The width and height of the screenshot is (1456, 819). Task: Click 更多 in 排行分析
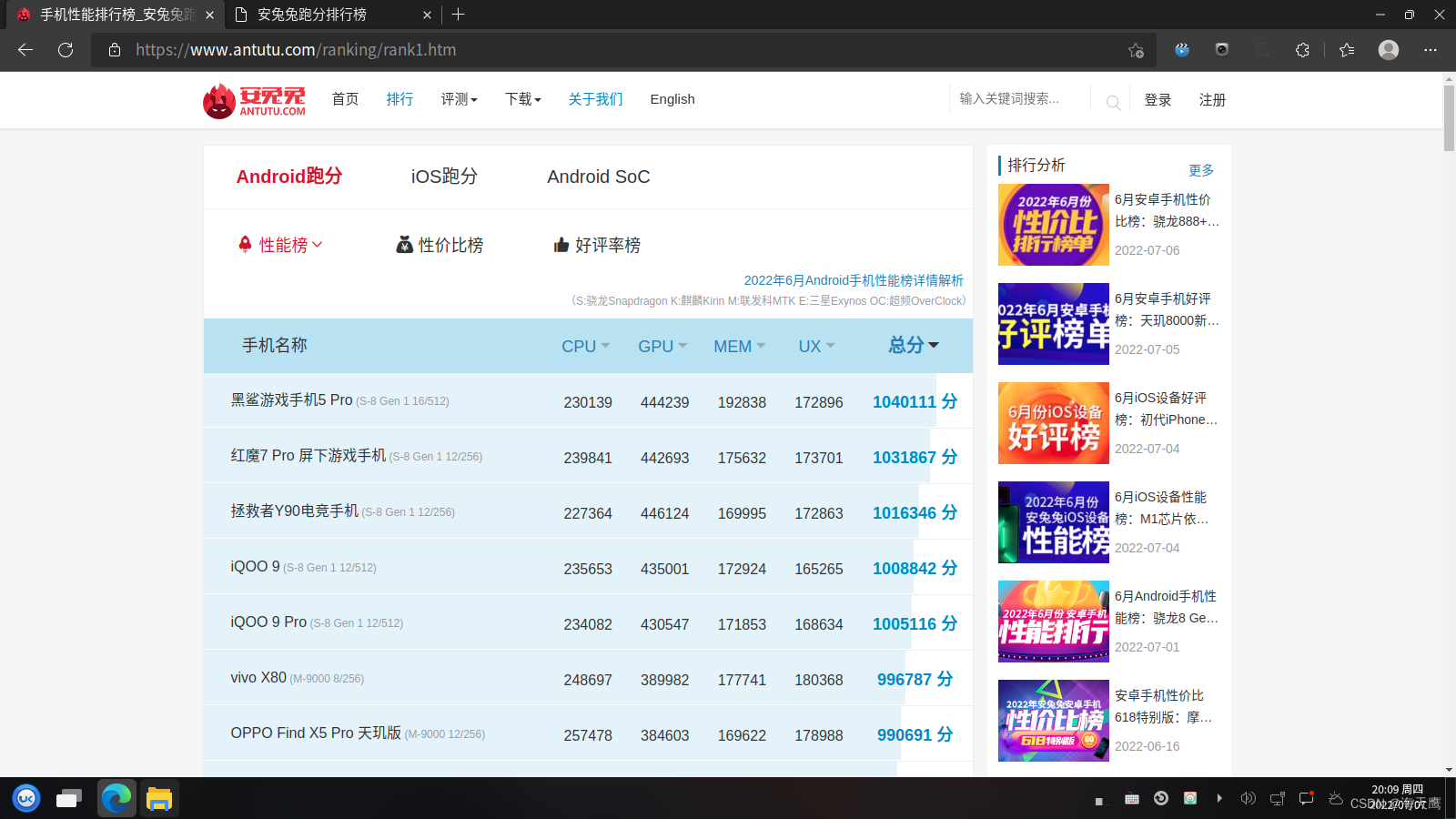(1201, 170)
